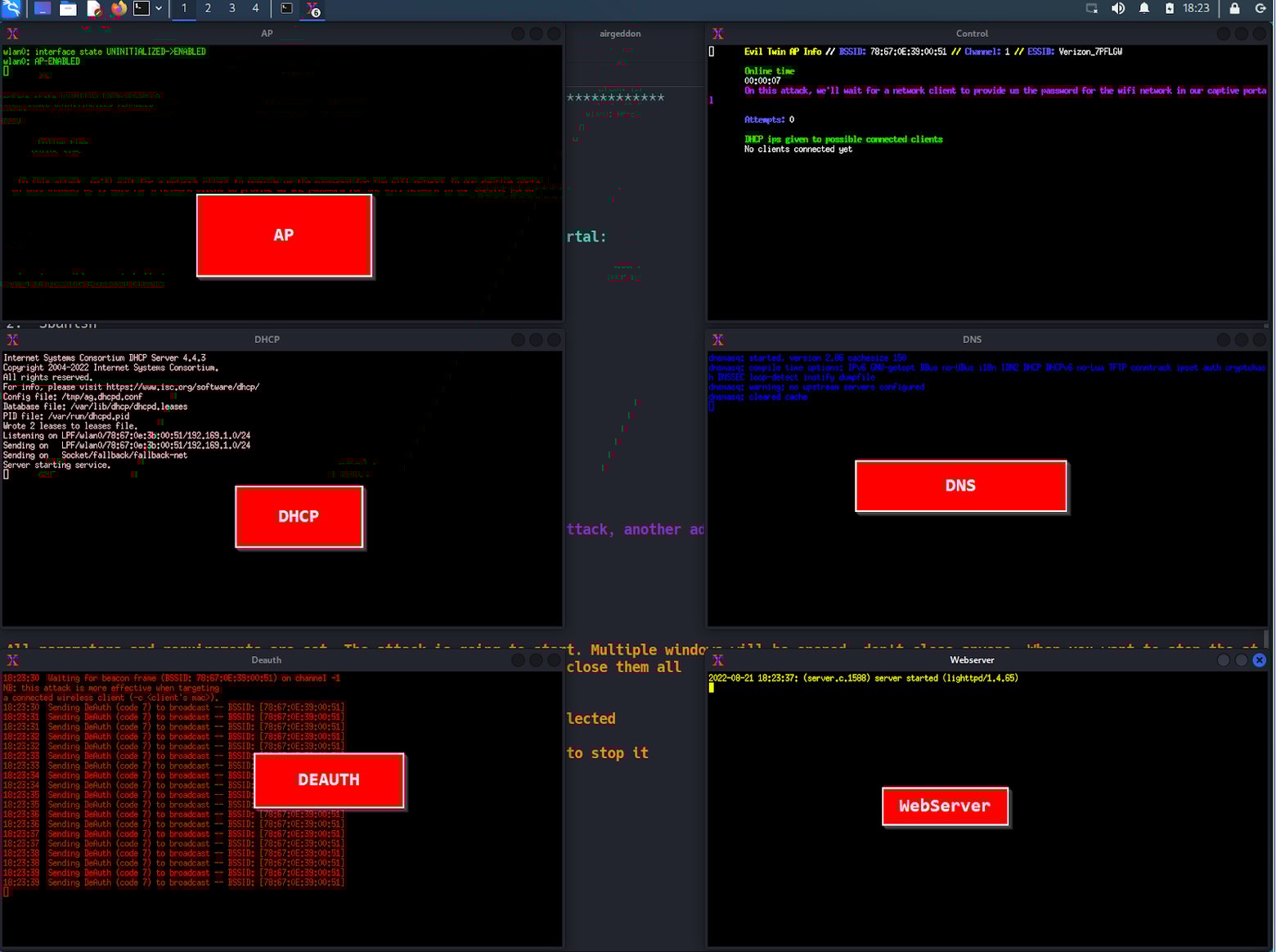Click the xterm taskbar icon with badge 6
This screenshot has height=952, width=1276.
coord(312,9)
